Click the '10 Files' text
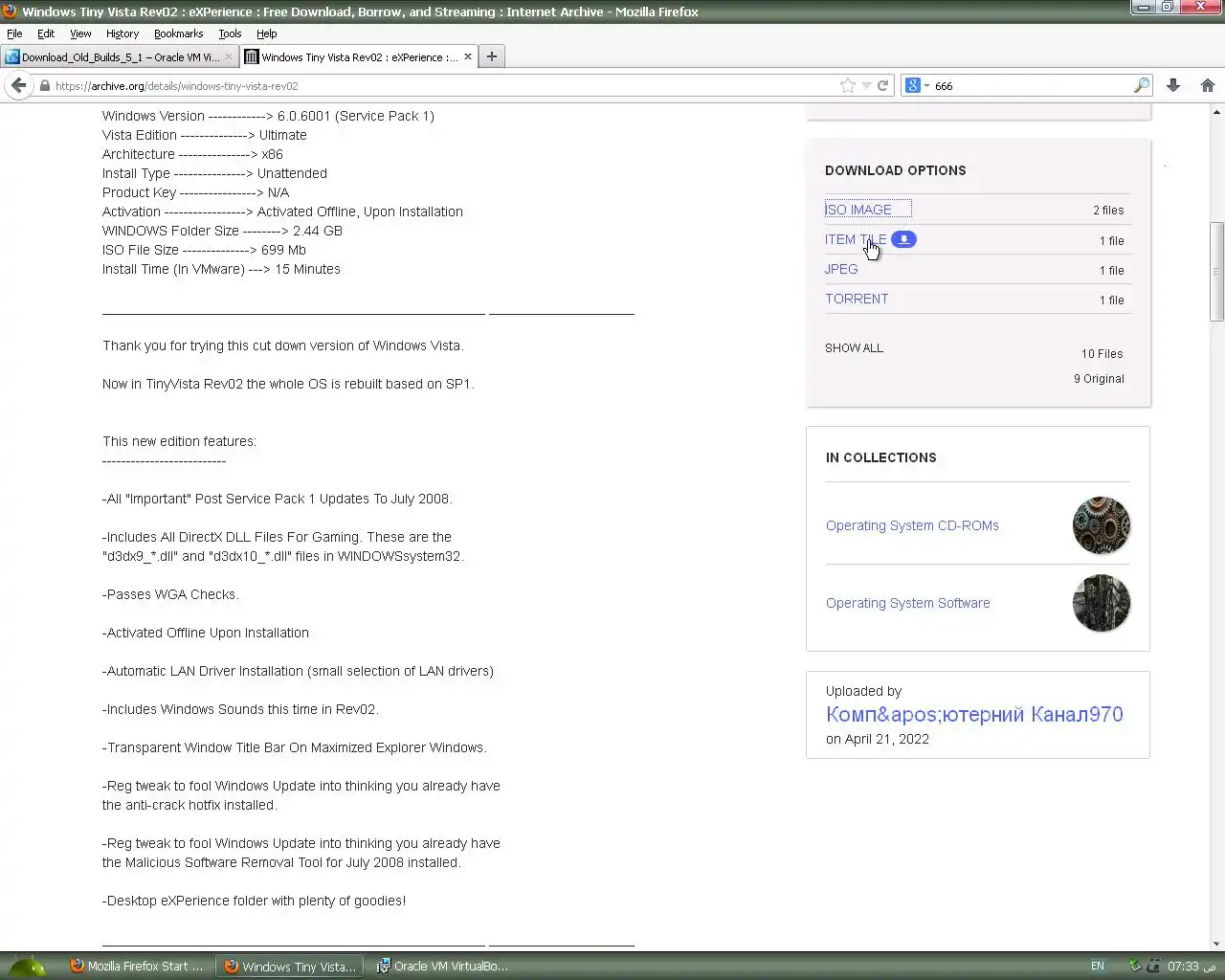The image size is (1225, 980). (x=1102, y=354)
